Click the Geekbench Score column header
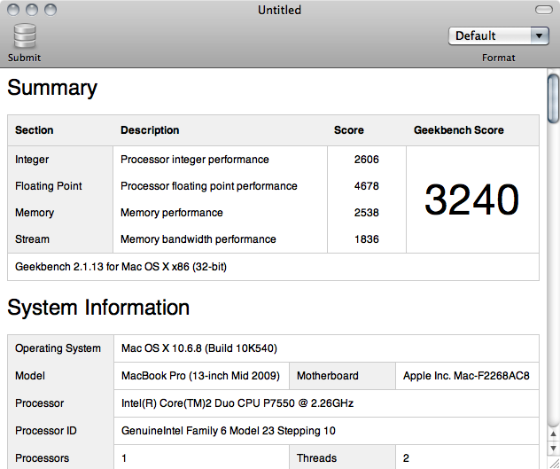This screenshot has height=469, width=560. (459, 130)
